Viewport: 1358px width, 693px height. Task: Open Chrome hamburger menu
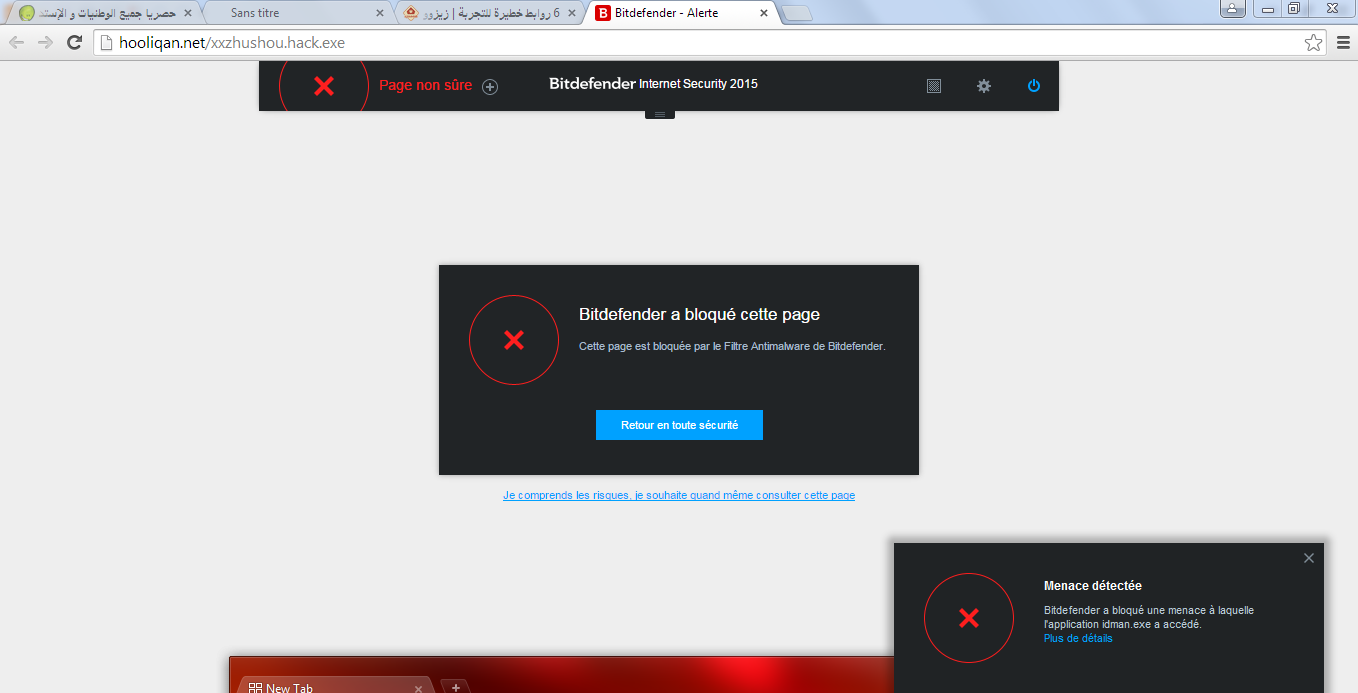click(1343, 42)
